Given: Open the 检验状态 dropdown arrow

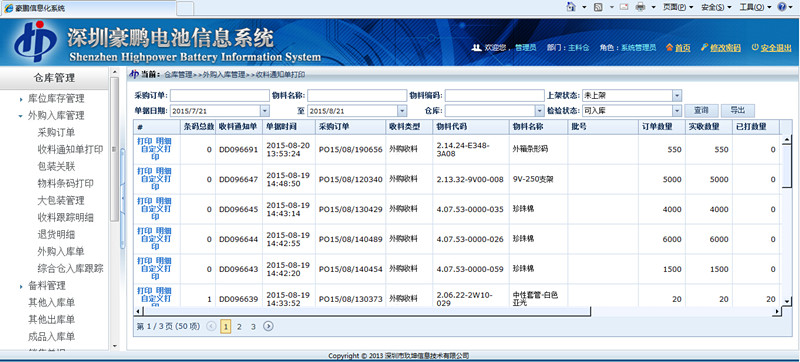Looking at the screenshot, I should 677,111.
